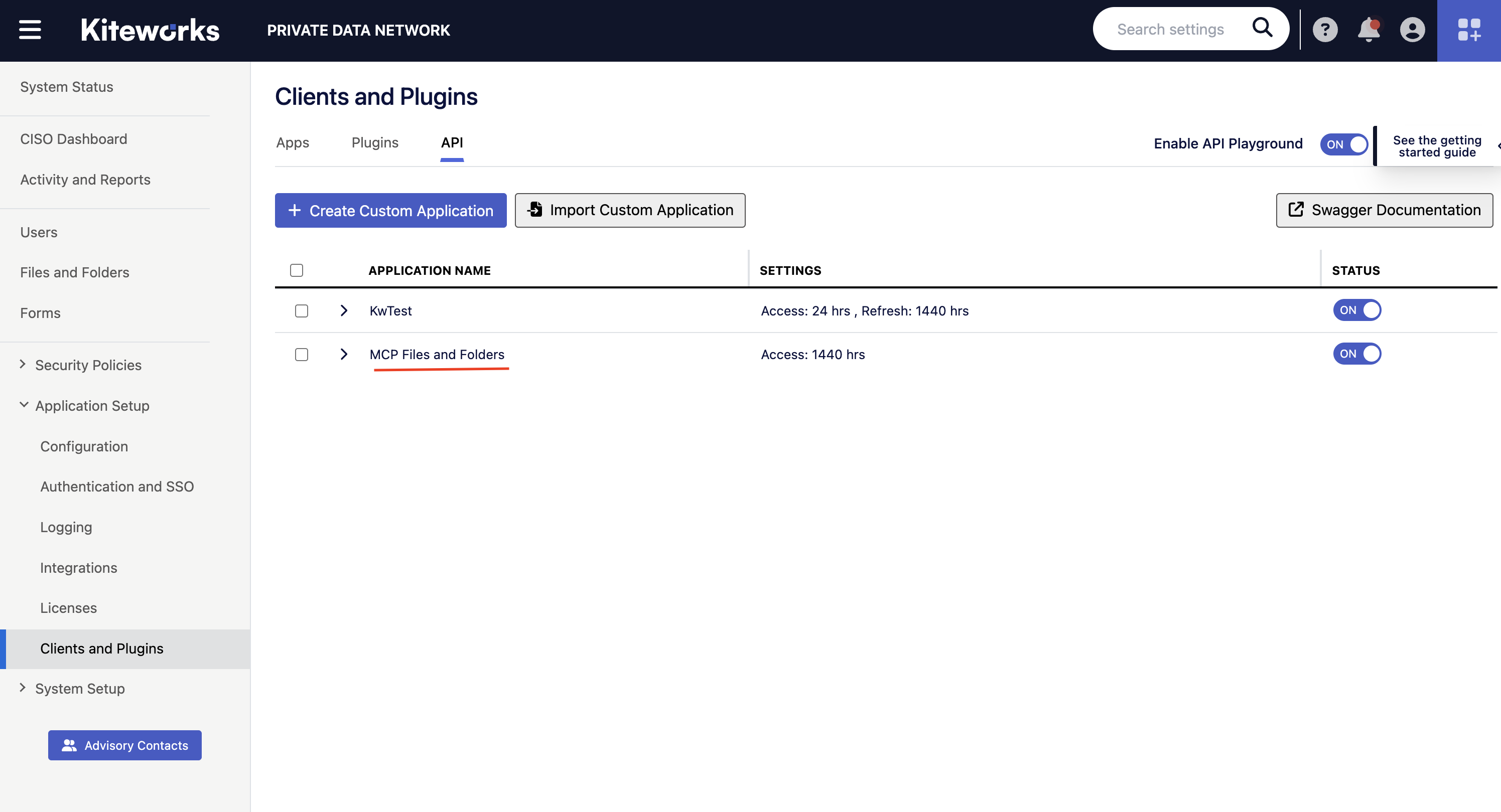Open the notifications bell
Screen dimensions: 1501x812
(x=1368, y=30)
